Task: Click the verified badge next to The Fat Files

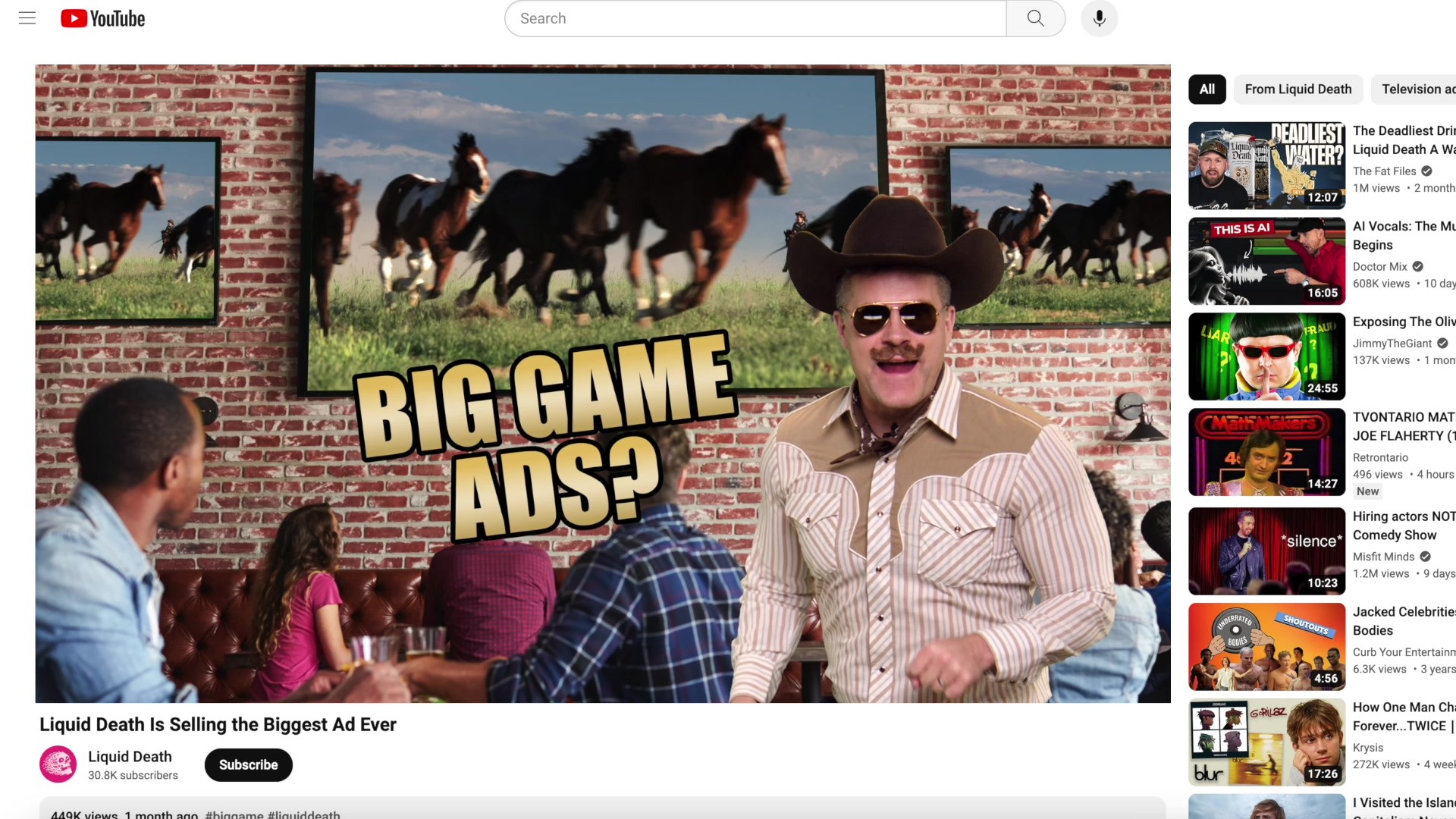Action: click(x=1426, y=171)
